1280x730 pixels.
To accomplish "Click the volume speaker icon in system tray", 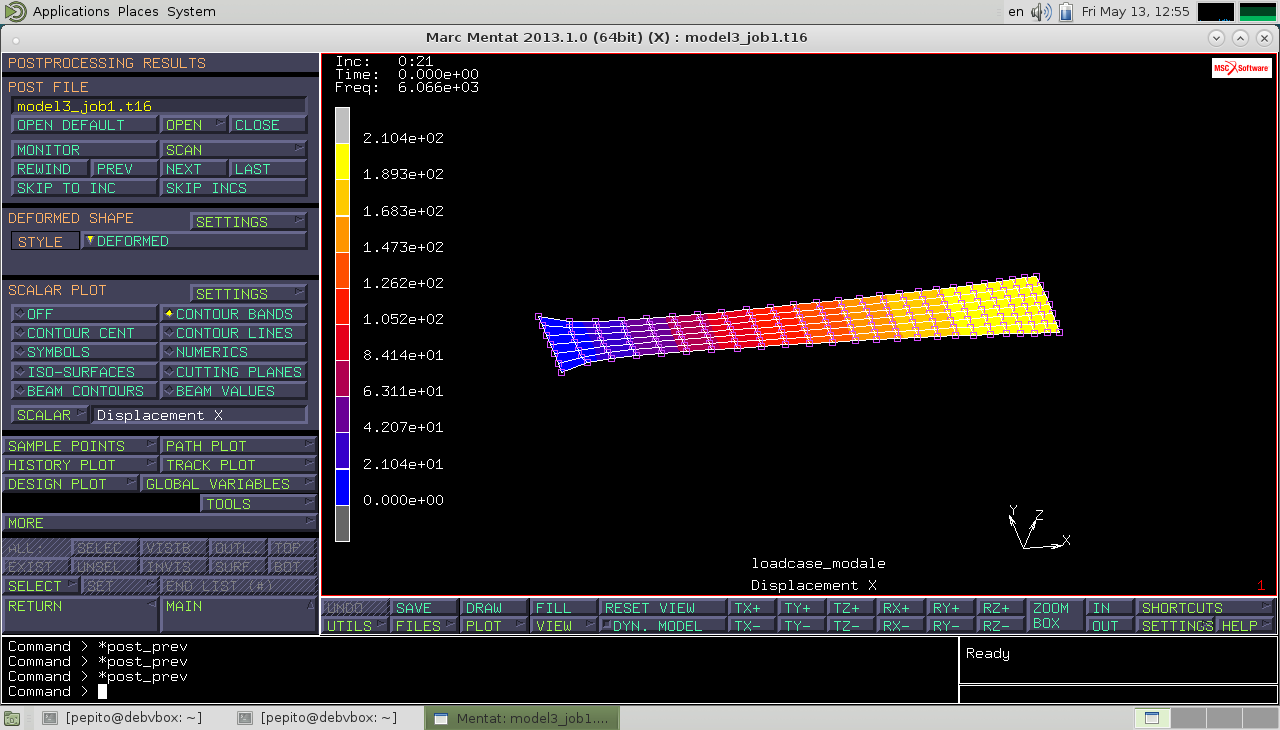I will 1041,12.
